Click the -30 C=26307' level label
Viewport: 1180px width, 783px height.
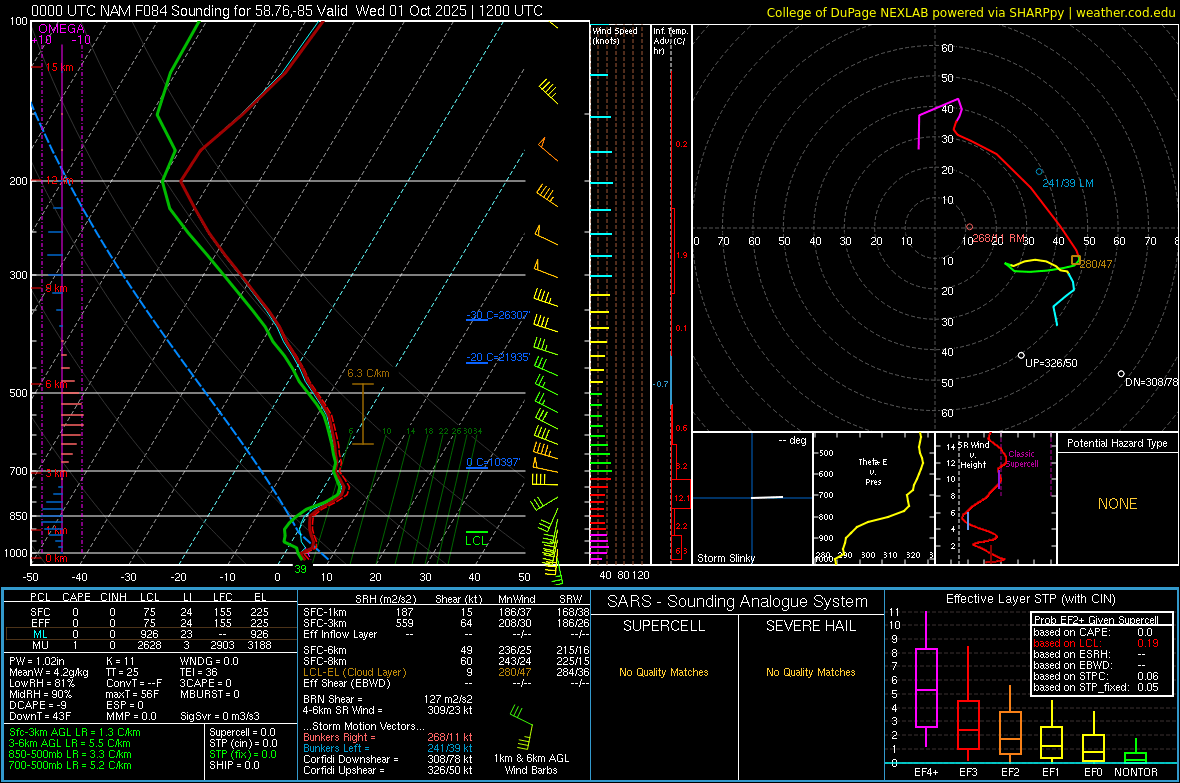point(497,315)
